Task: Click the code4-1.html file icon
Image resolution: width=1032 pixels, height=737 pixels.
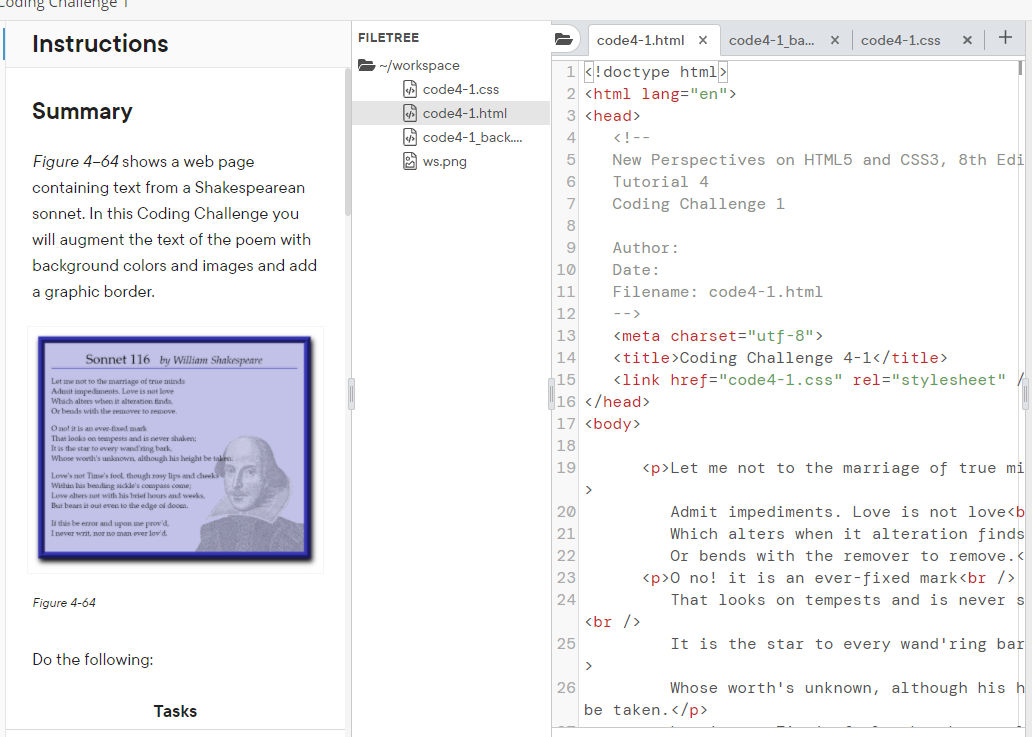Action: [409, 113]
